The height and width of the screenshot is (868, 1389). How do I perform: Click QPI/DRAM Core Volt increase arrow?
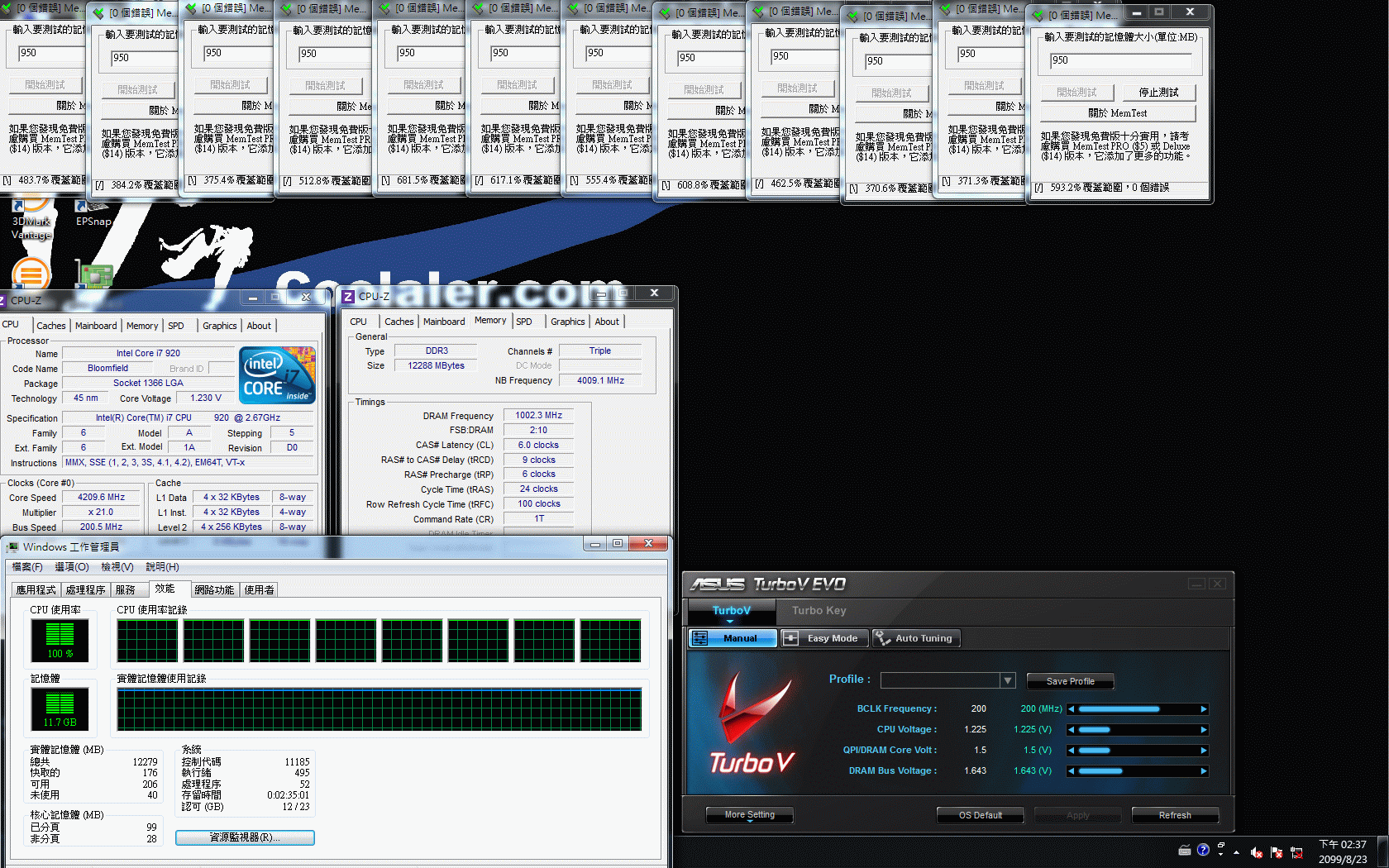click(x=1204, y=751)
